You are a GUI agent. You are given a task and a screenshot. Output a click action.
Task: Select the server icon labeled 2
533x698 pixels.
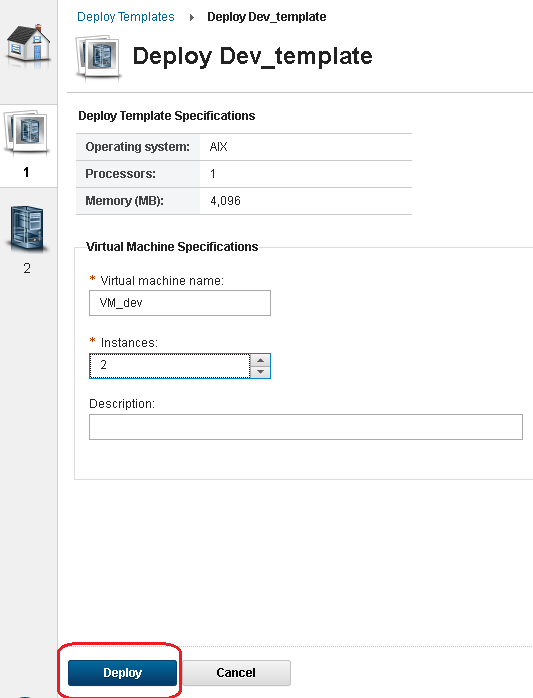(26, 228)
